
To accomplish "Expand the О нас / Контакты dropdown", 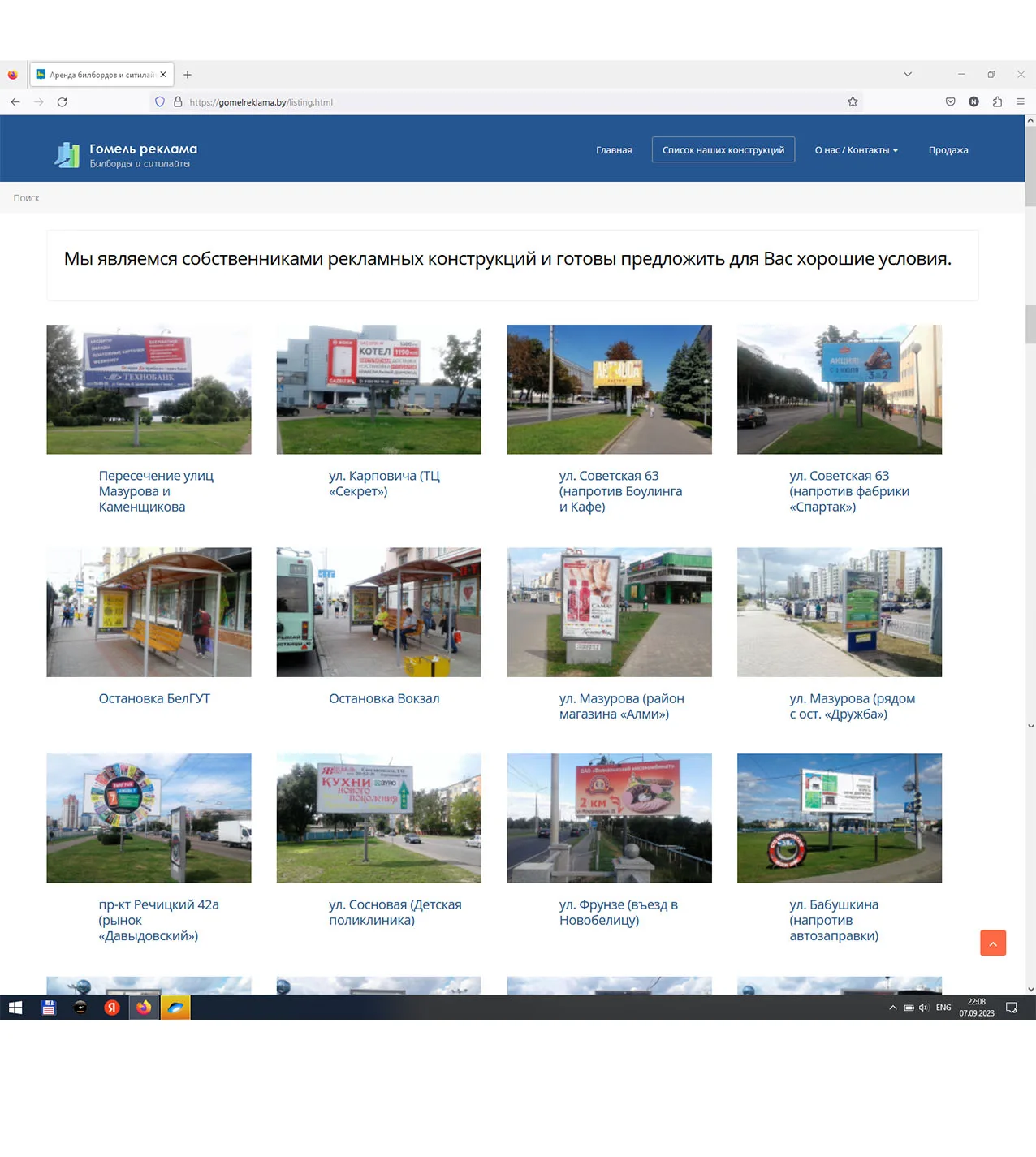I will click(x=856, y=150).
